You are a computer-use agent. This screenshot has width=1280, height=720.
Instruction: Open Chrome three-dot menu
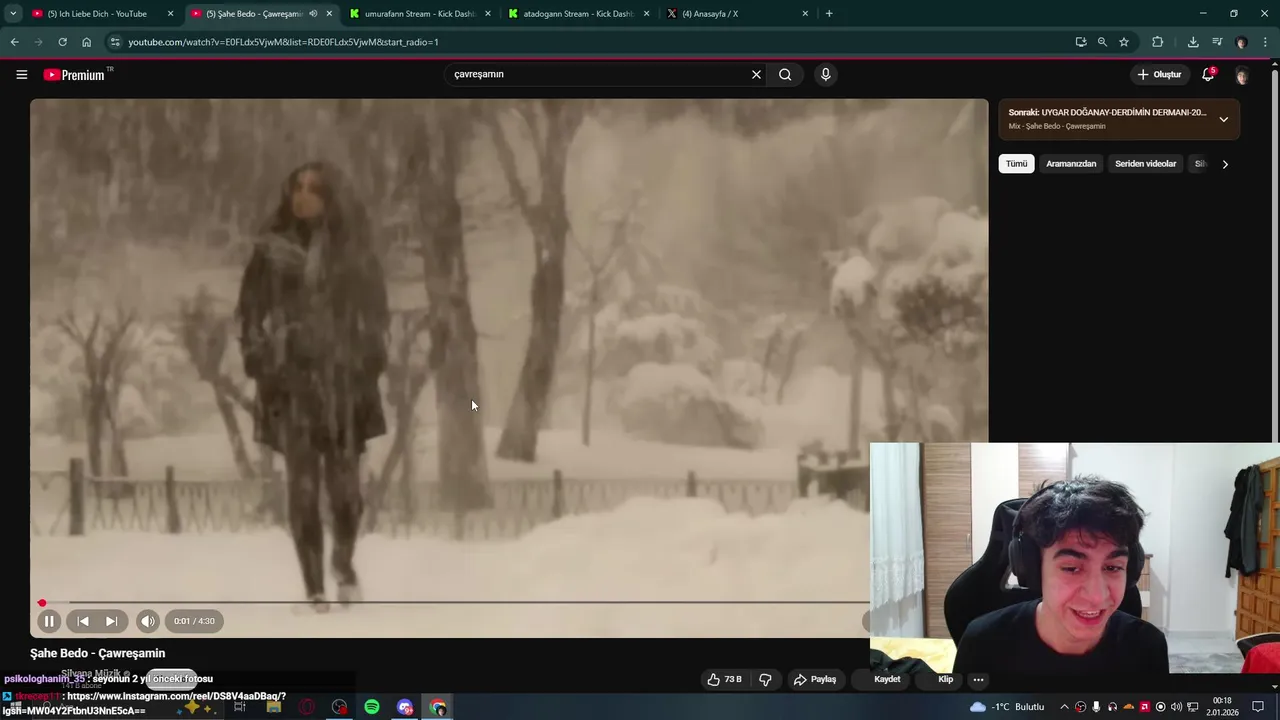click(1266, 42)
